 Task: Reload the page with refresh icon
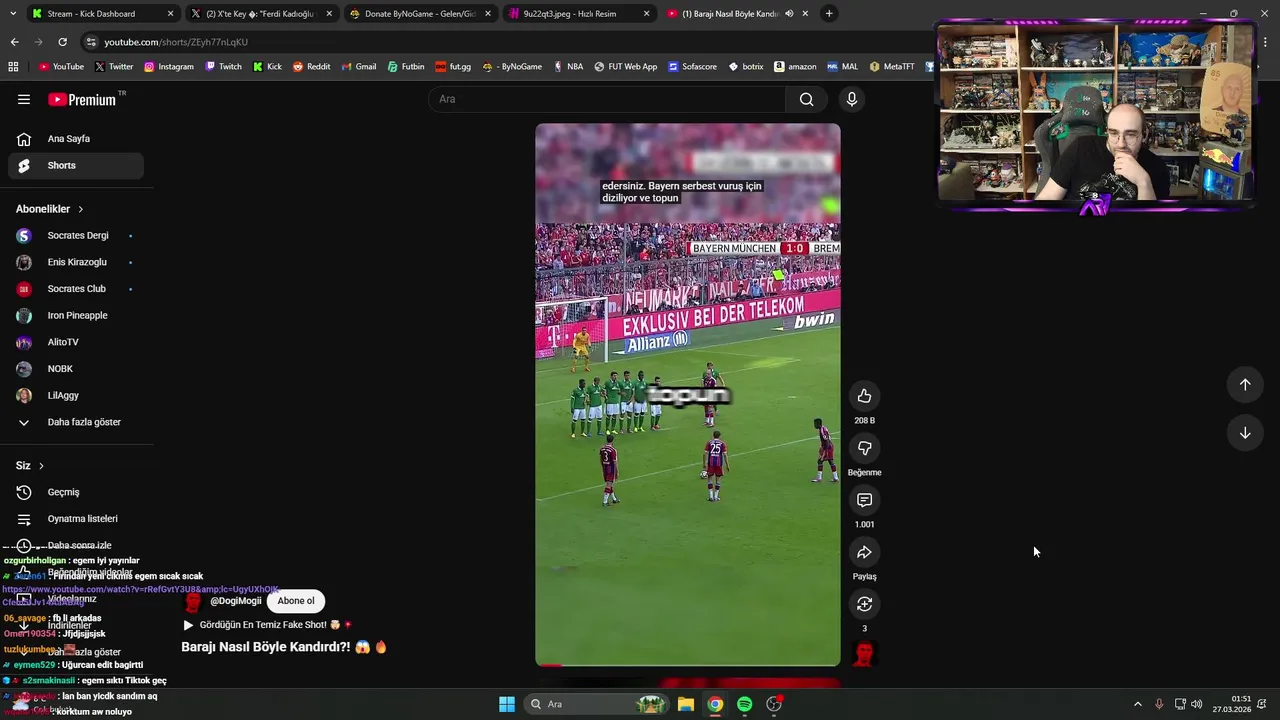point(62,42)
